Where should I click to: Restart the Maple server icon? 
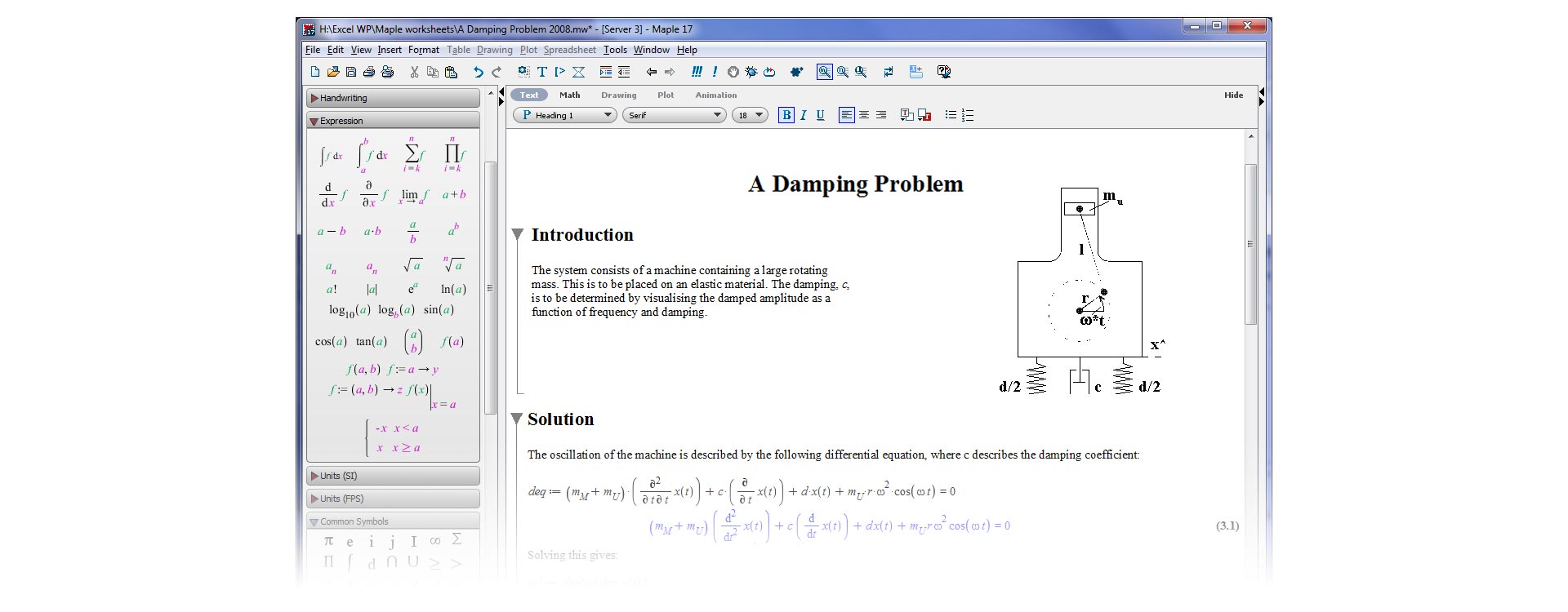(x=769, y=72)
